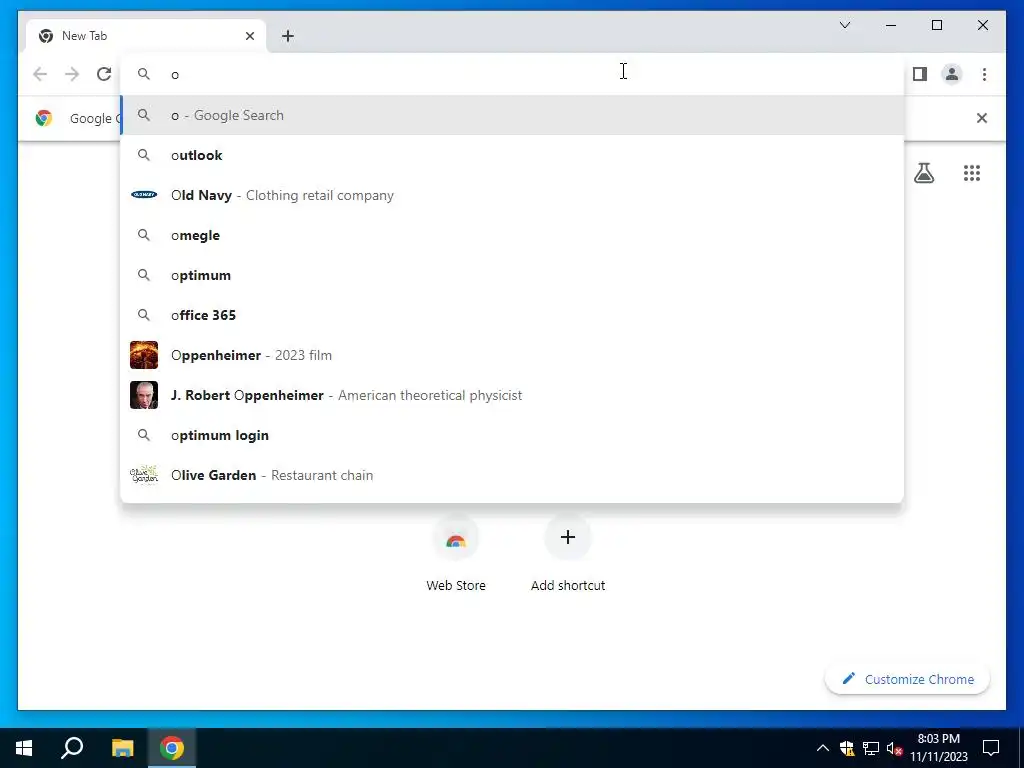Viewport: 1024px width, 768px height.
Task: Open the Windows Security tray icon
Action: tap(847, 748)
